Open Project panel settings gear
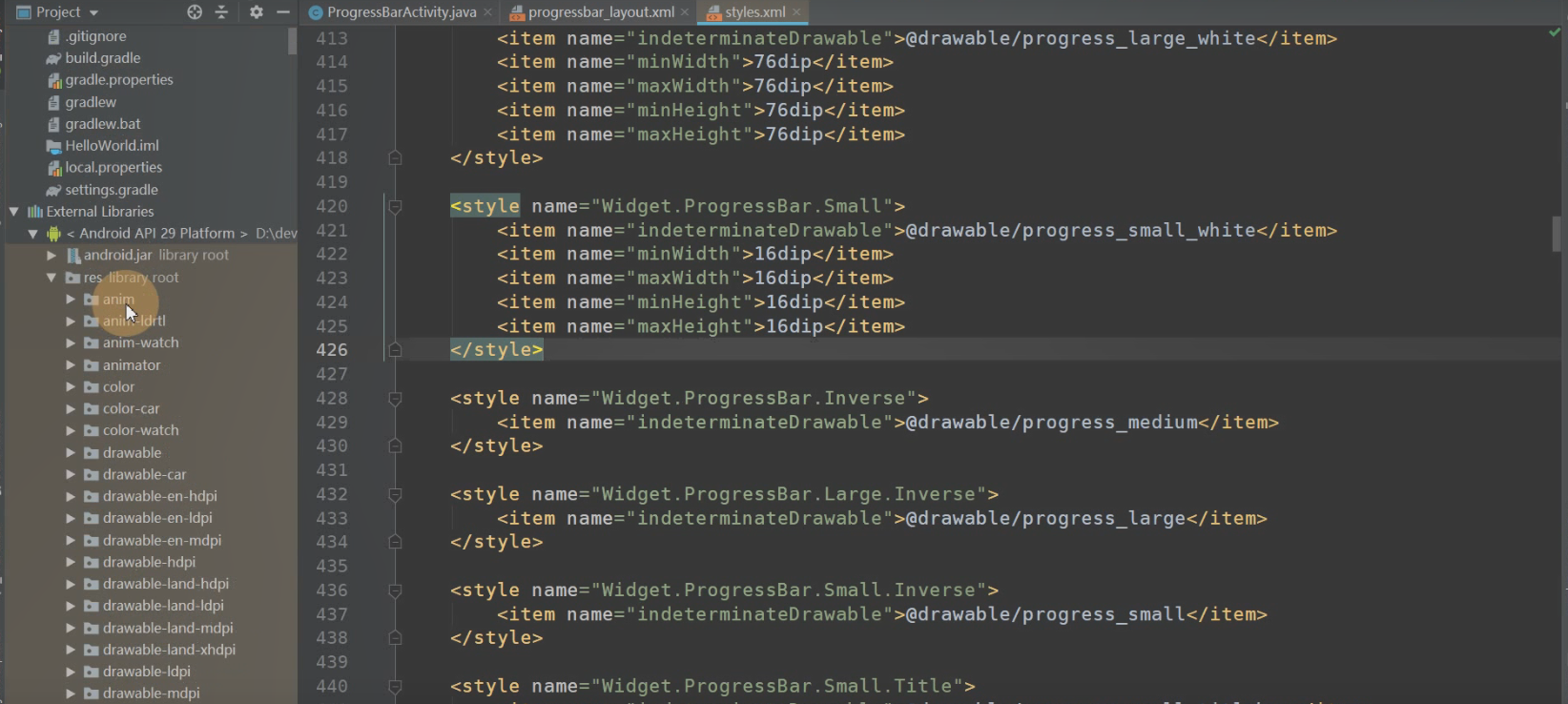The height and width of the screenshot is (704, 1568). (256, 12)
